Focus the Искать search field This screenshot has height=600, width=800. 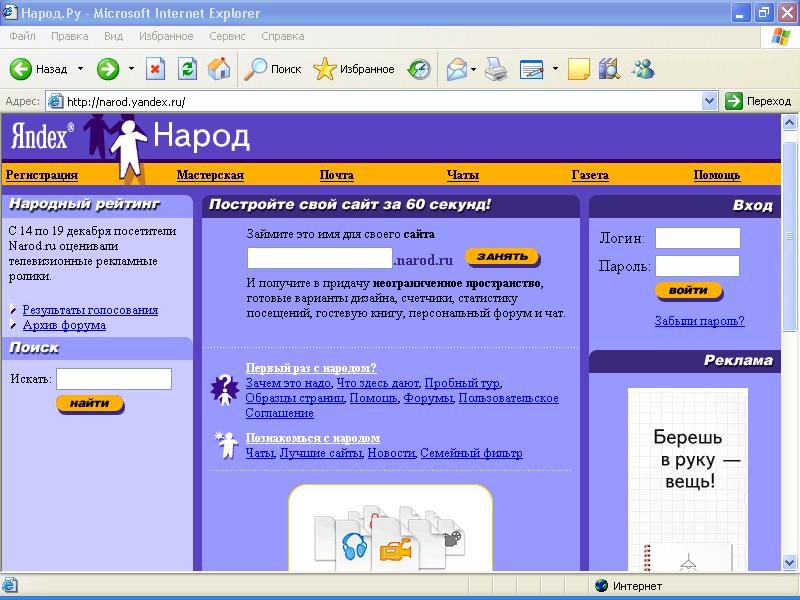(114, 379)
